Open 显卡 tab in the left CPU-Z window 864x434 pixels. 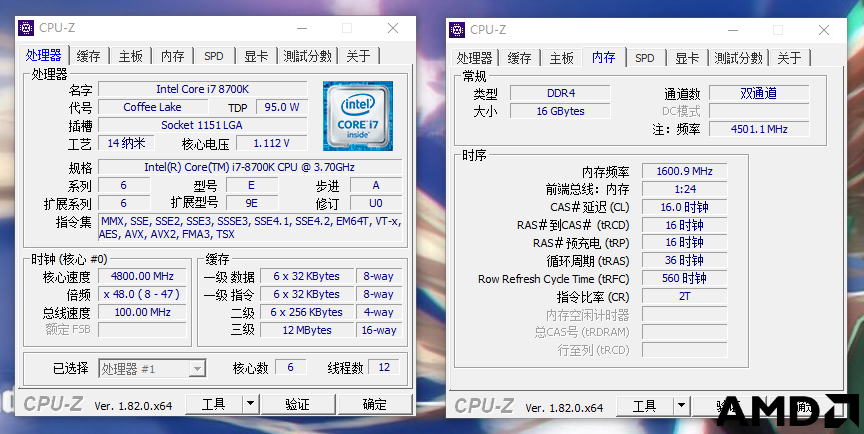tap(256, 56)
